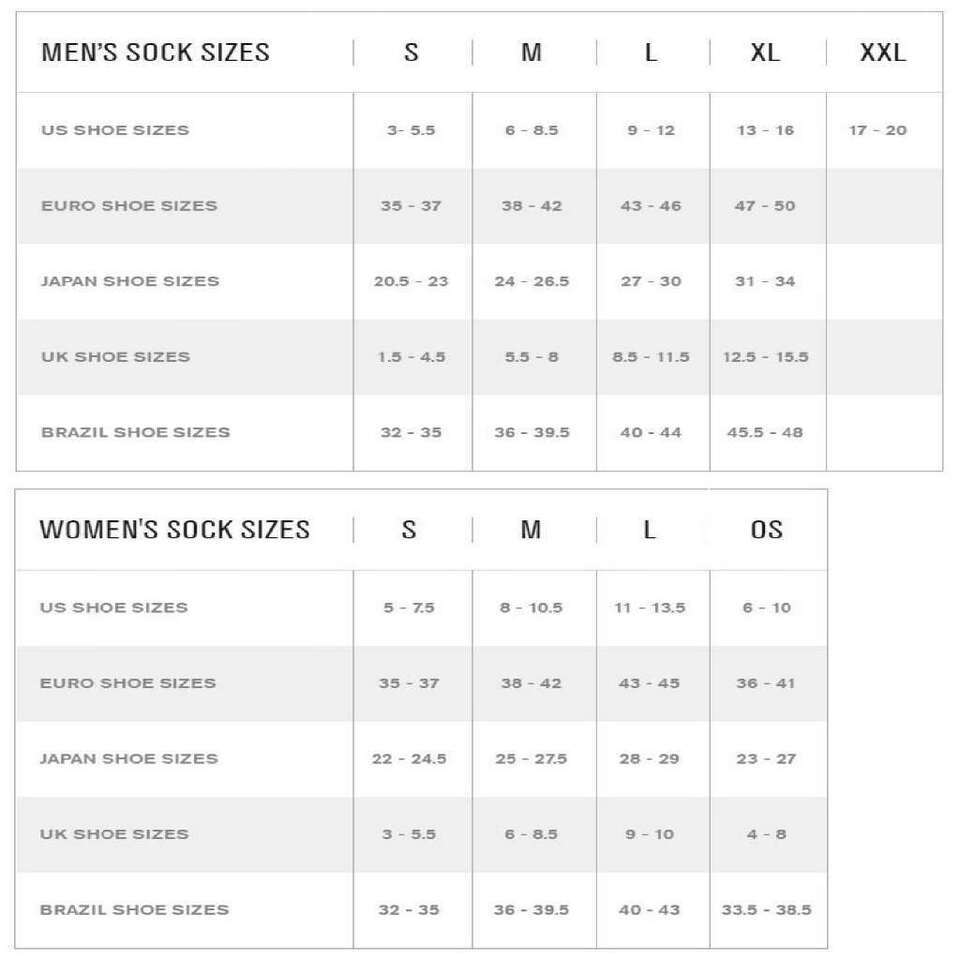Click women's Japan size 25 - 27.5 cell
This screenshot has height=960, width=960.
(x=531, y=759)
